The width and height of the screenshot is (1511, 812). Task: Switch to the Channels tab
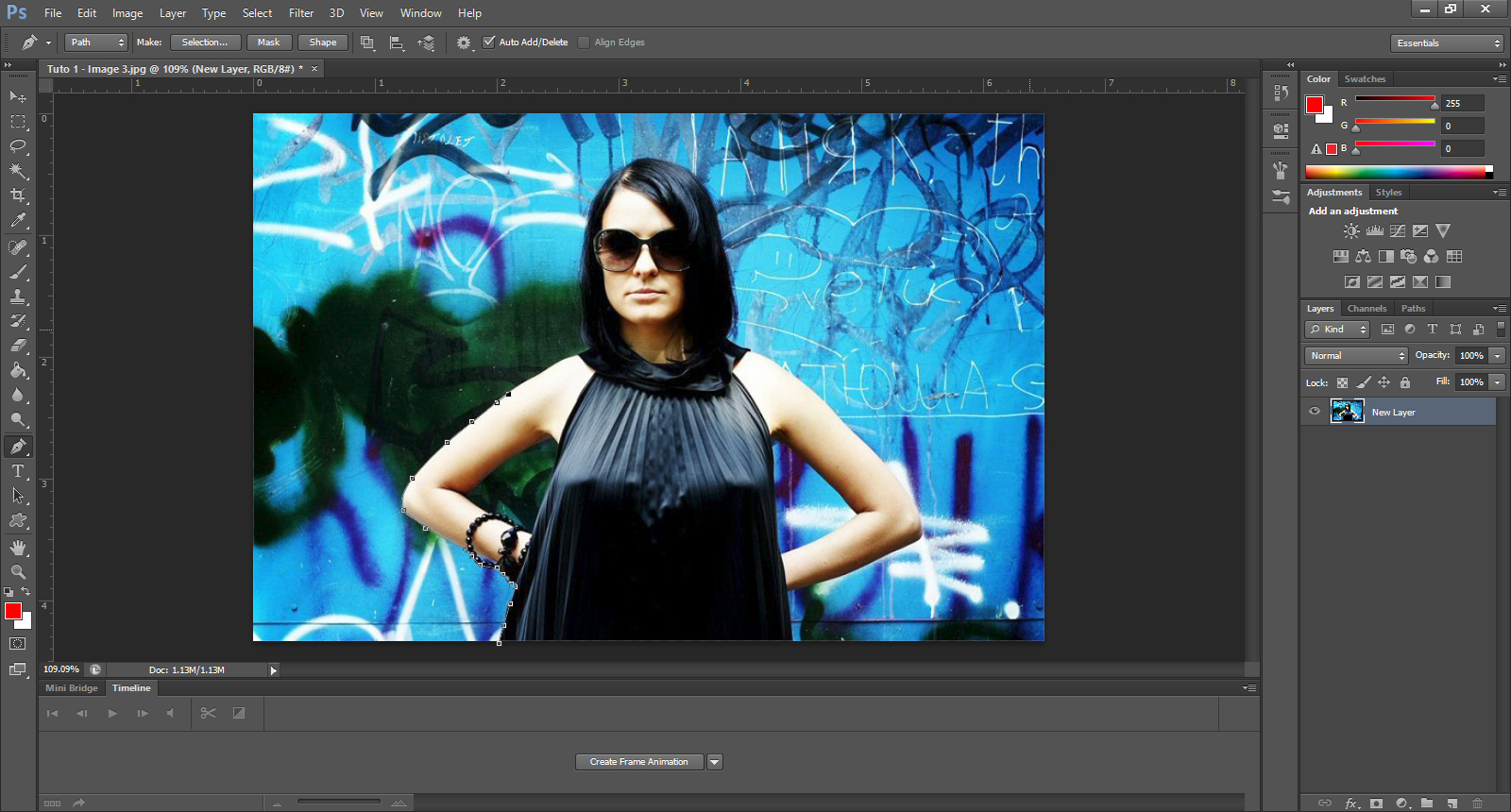click(x=1367, y=309)
